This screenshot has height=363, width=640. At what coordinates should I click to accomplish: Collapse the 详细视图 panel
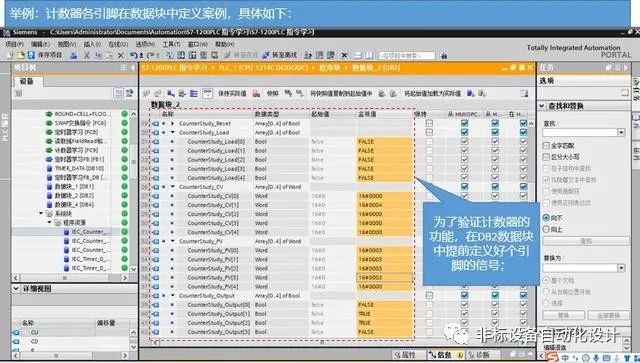pyautogui.click(x=16, y=289)
